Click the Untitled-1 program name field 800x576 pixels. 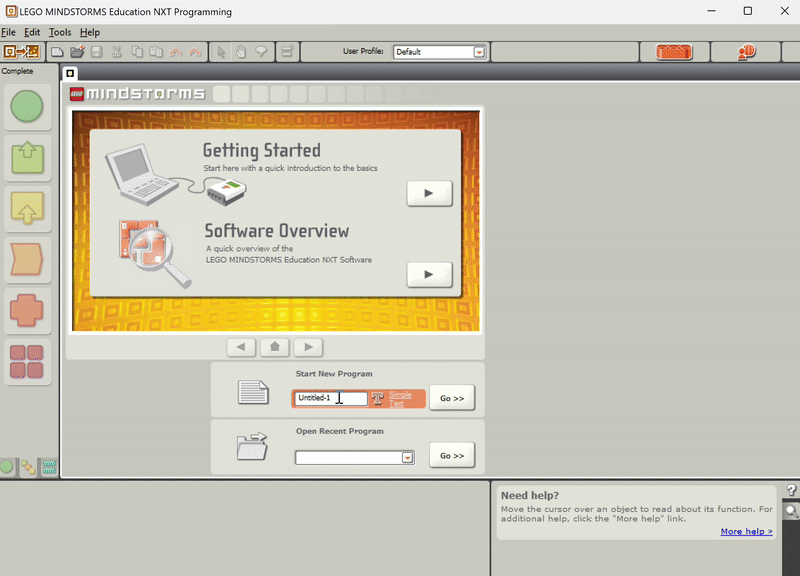pyautogui.click(x=331, y=398)
